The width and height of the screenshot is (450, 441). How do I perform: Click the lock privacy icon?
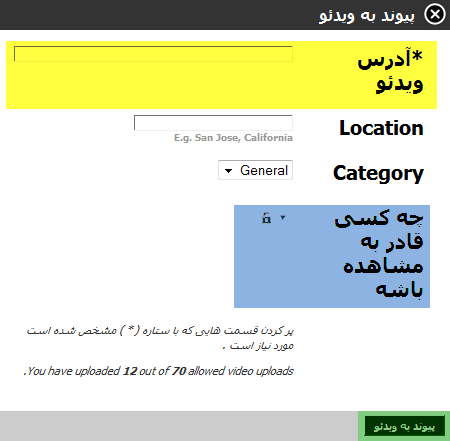[266, 218]
